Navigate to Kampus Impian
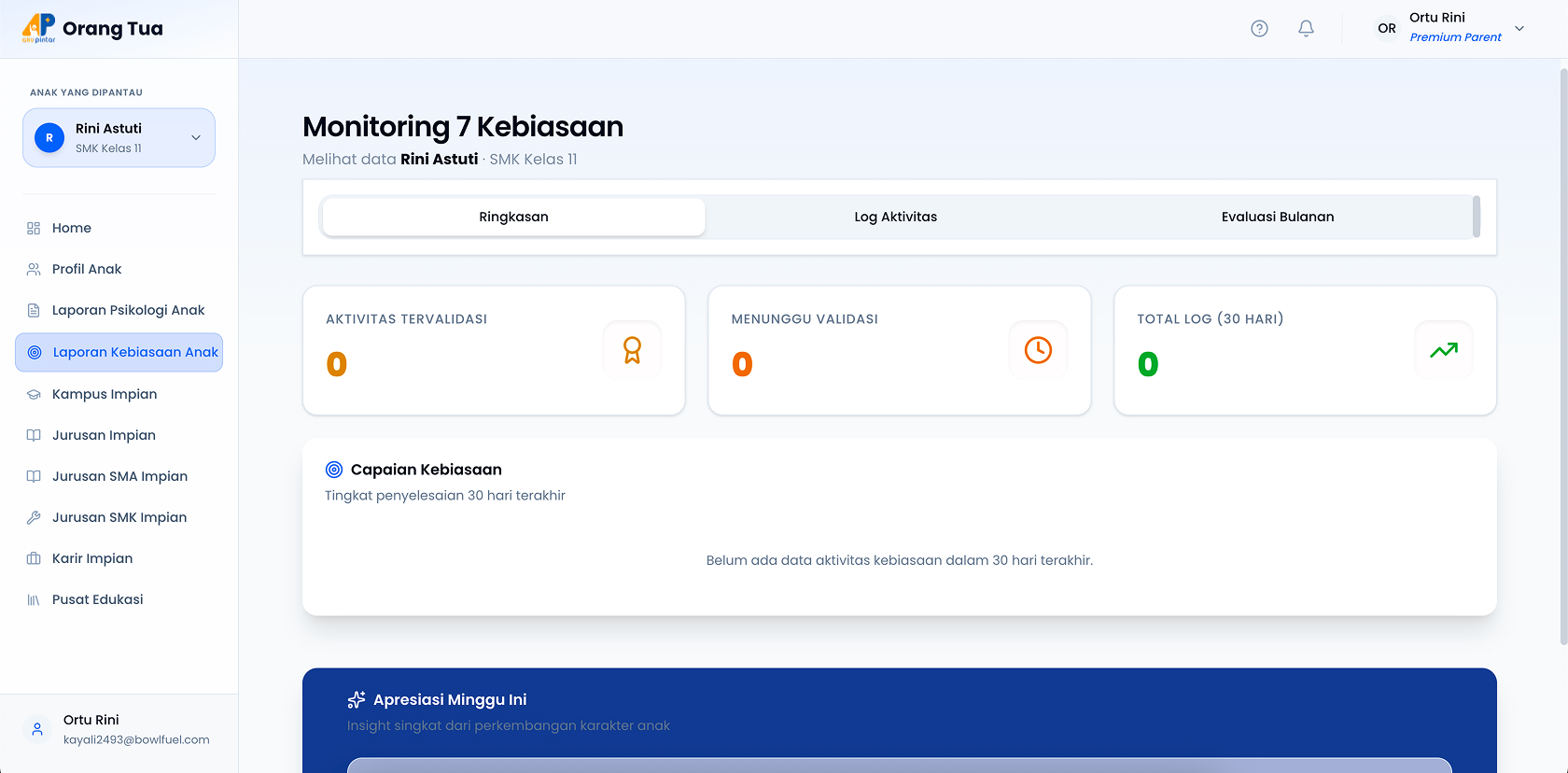The width and height of the screenshot is (1568, 773). point(119,395)
